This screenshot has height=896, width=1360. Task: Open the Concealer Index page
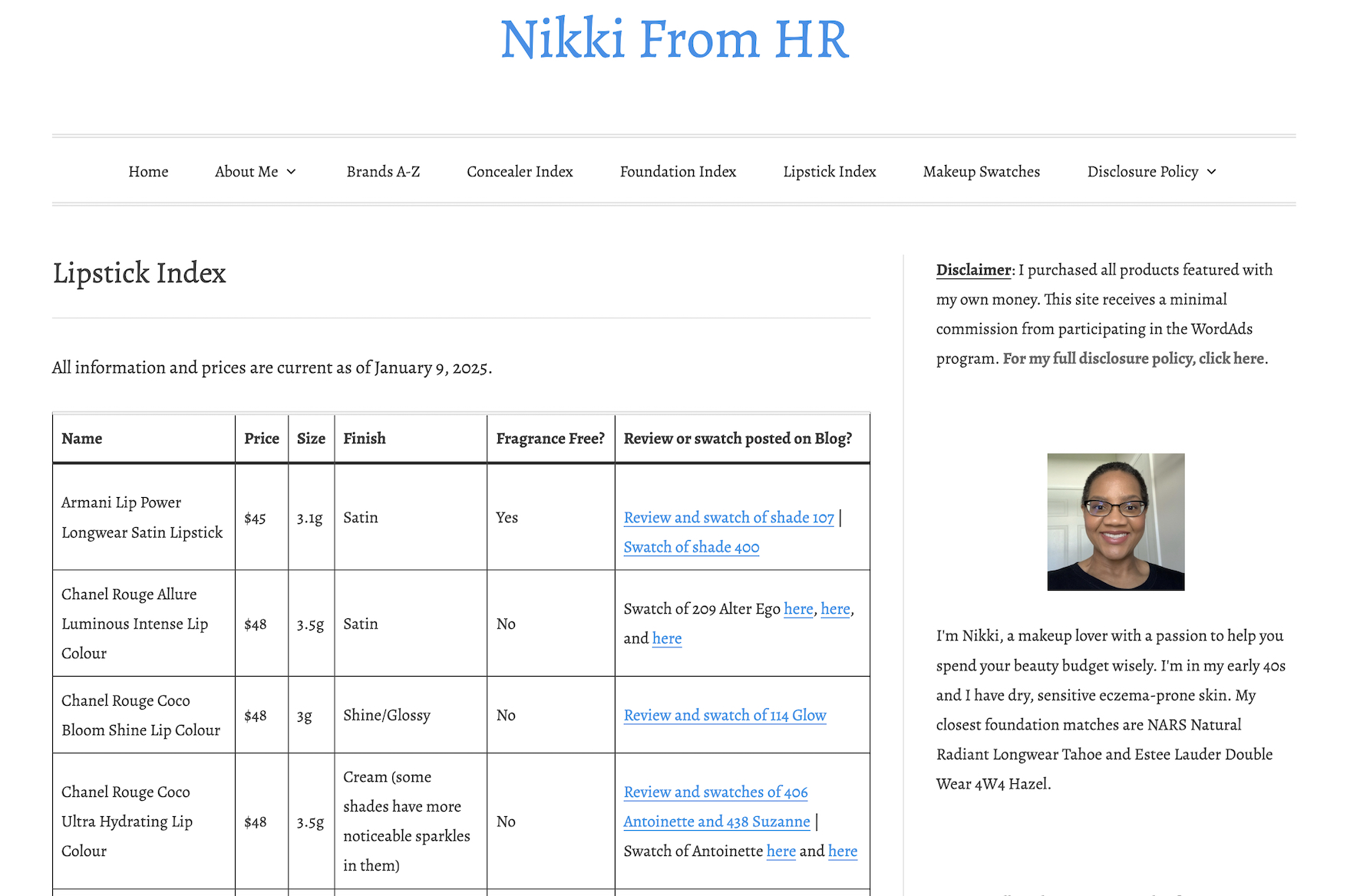click(x=520, y=172)
